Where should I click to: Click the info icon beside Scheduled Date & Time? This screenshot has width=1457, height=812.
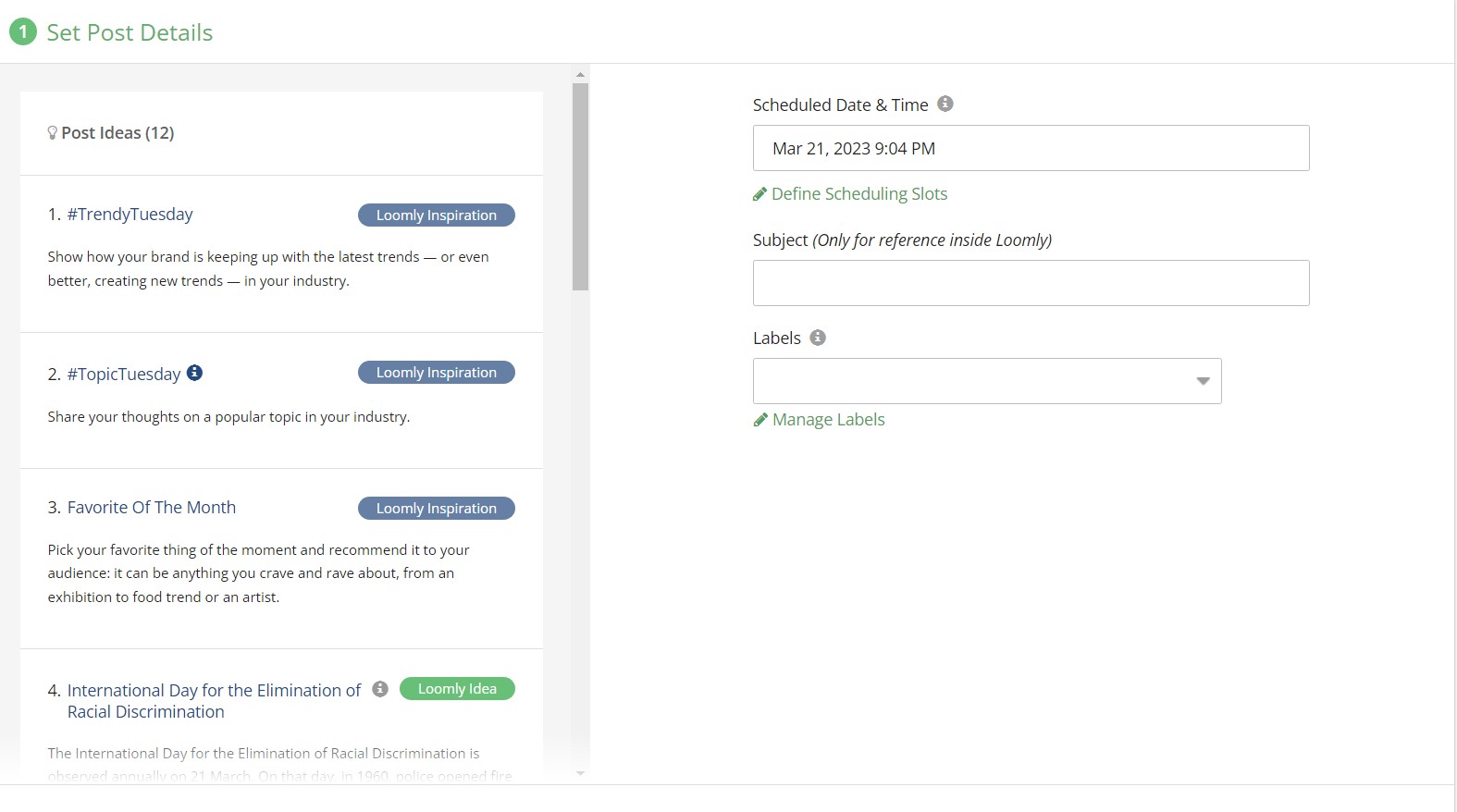(x=945, y=104)
